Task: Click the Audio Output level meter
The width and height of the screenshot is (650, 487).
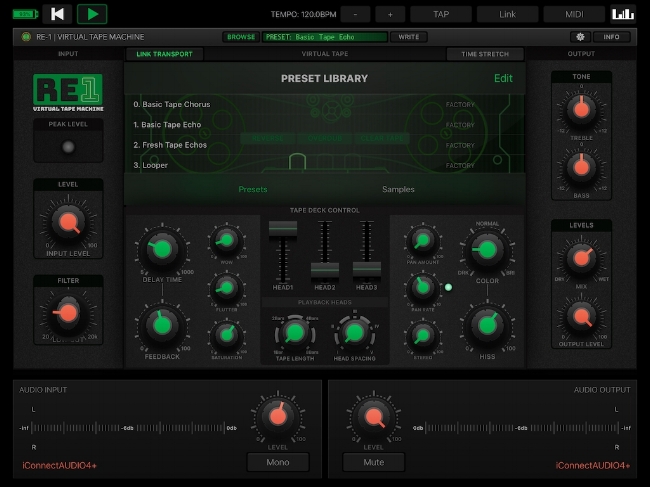Action: pos(521,428)
